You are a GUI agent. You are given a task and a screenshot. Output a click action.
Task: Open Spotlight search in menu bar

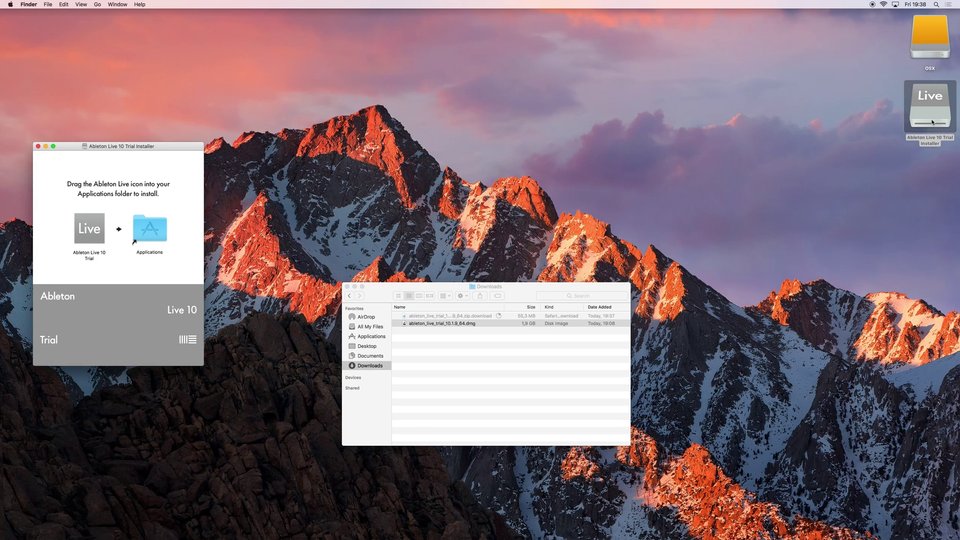click(x=936, y=4)
